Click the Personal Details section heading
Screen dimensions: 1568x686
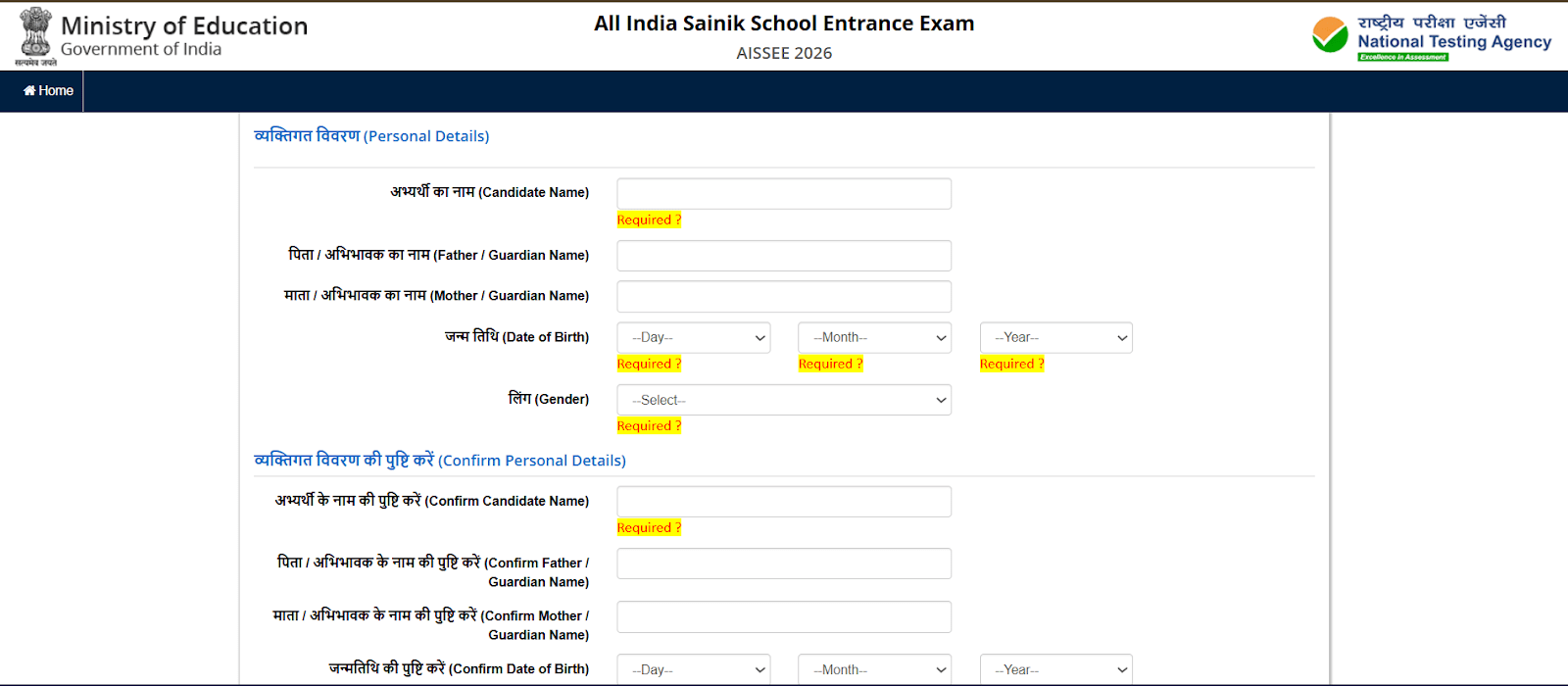(371, 136)
